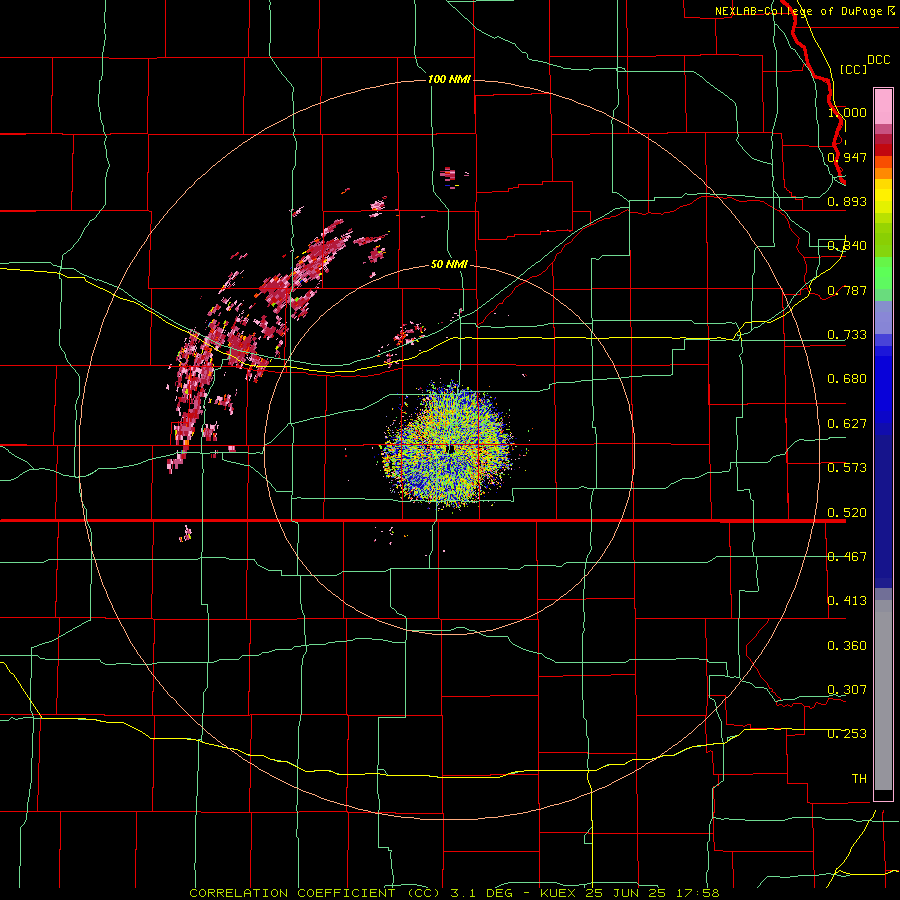The height and width of the screenshot is (900, 900).
Task: Click the 0.947 legend value
Action: (x=847, y=157)
